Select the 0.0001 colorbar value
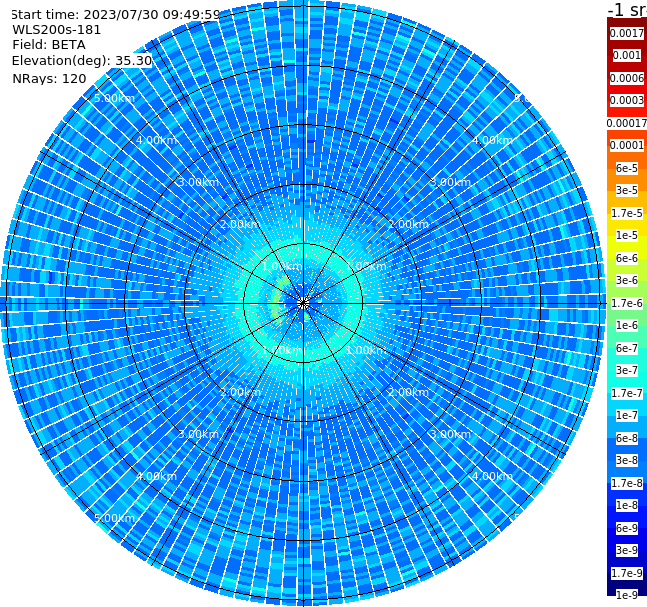The image size is (647, 607). (x=627, y=145)
